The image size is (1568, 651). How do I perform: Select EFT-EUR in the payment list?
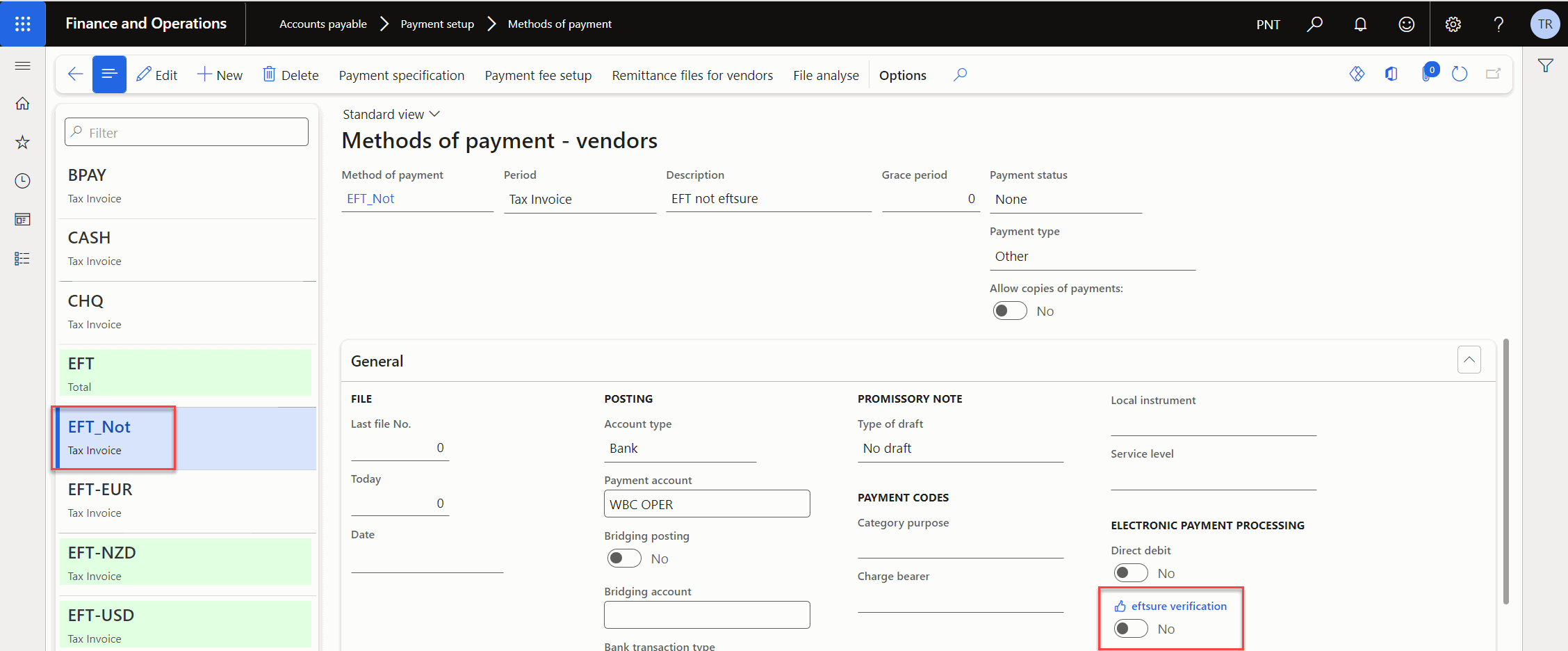point(186,501)
